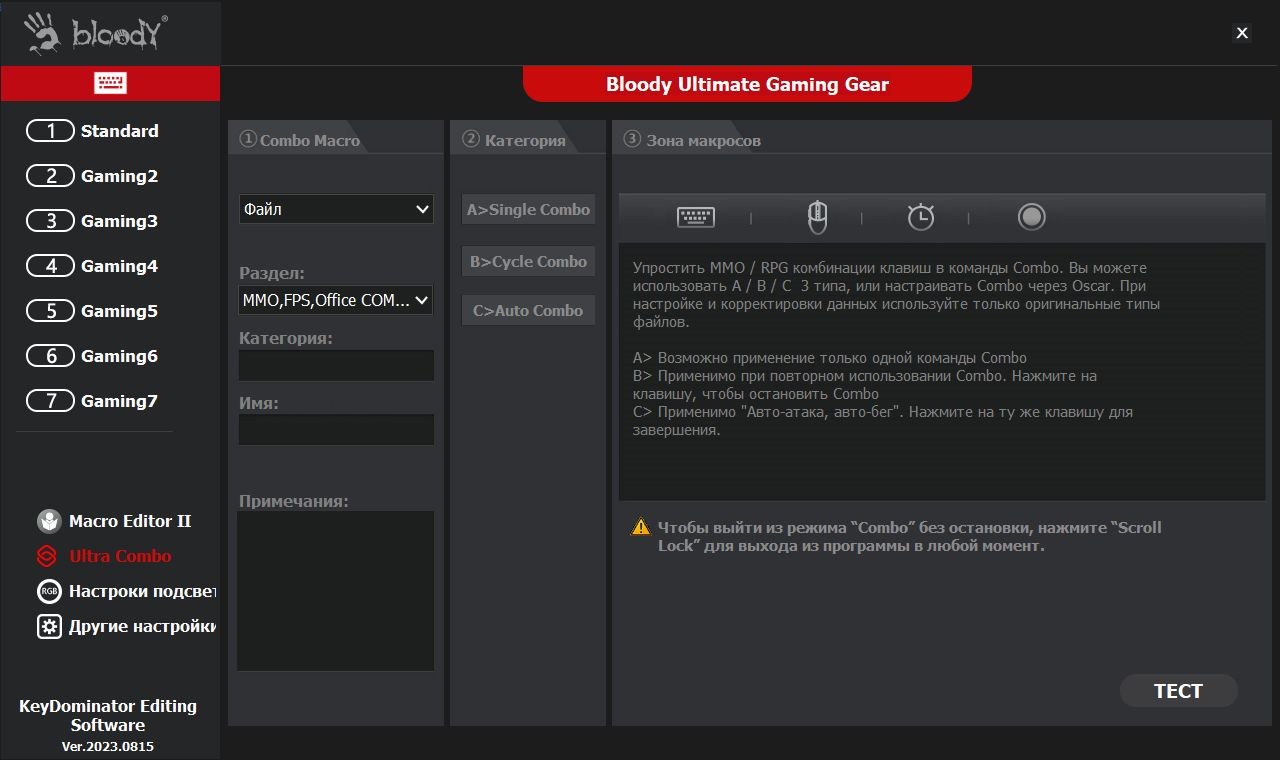Click the round record icon

[x=1031, y=217]
